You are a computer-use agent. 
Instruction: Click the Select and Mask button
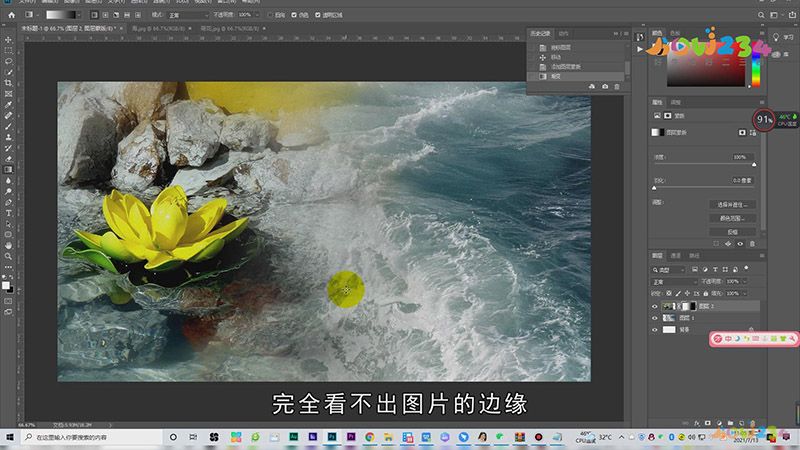point(732,205)
